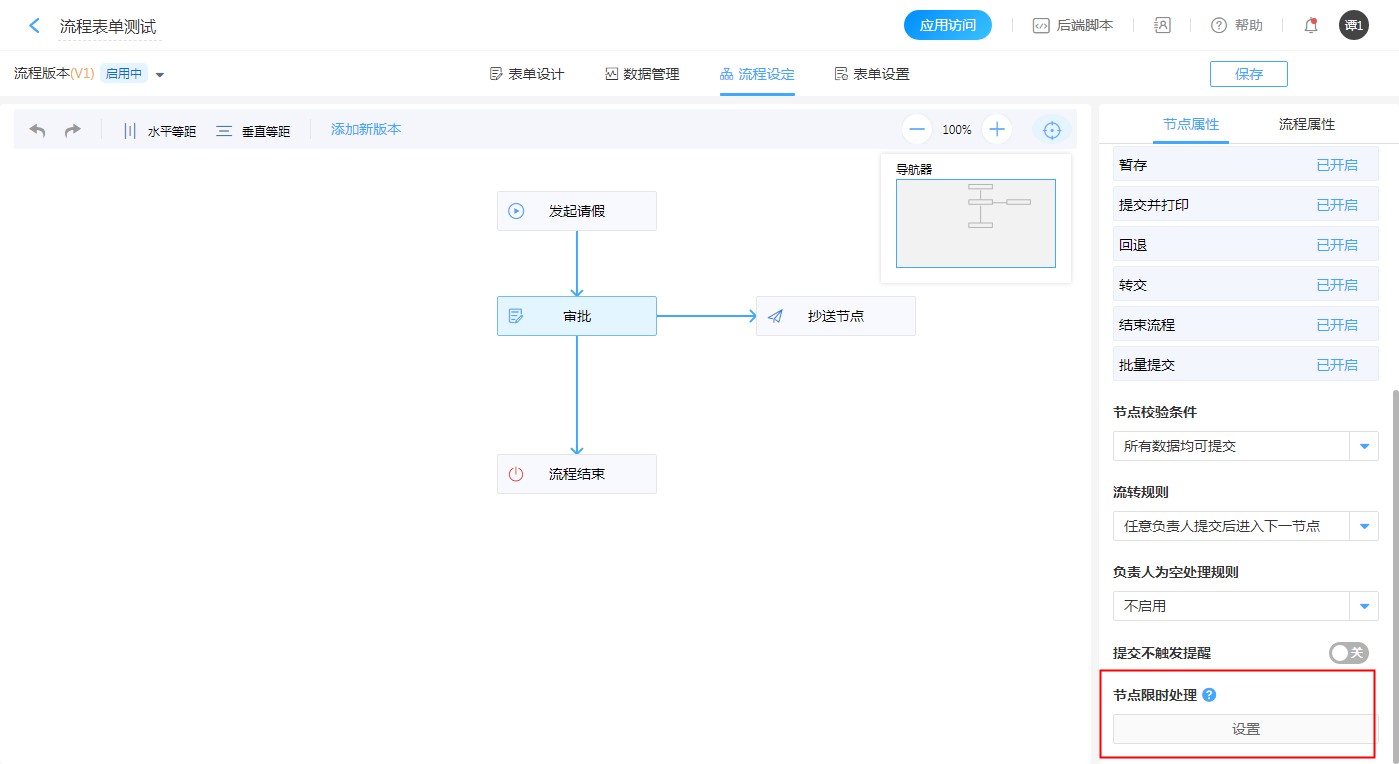Click the back arrow icon
Screen dimensions: 1399x764
click(35, 26)
